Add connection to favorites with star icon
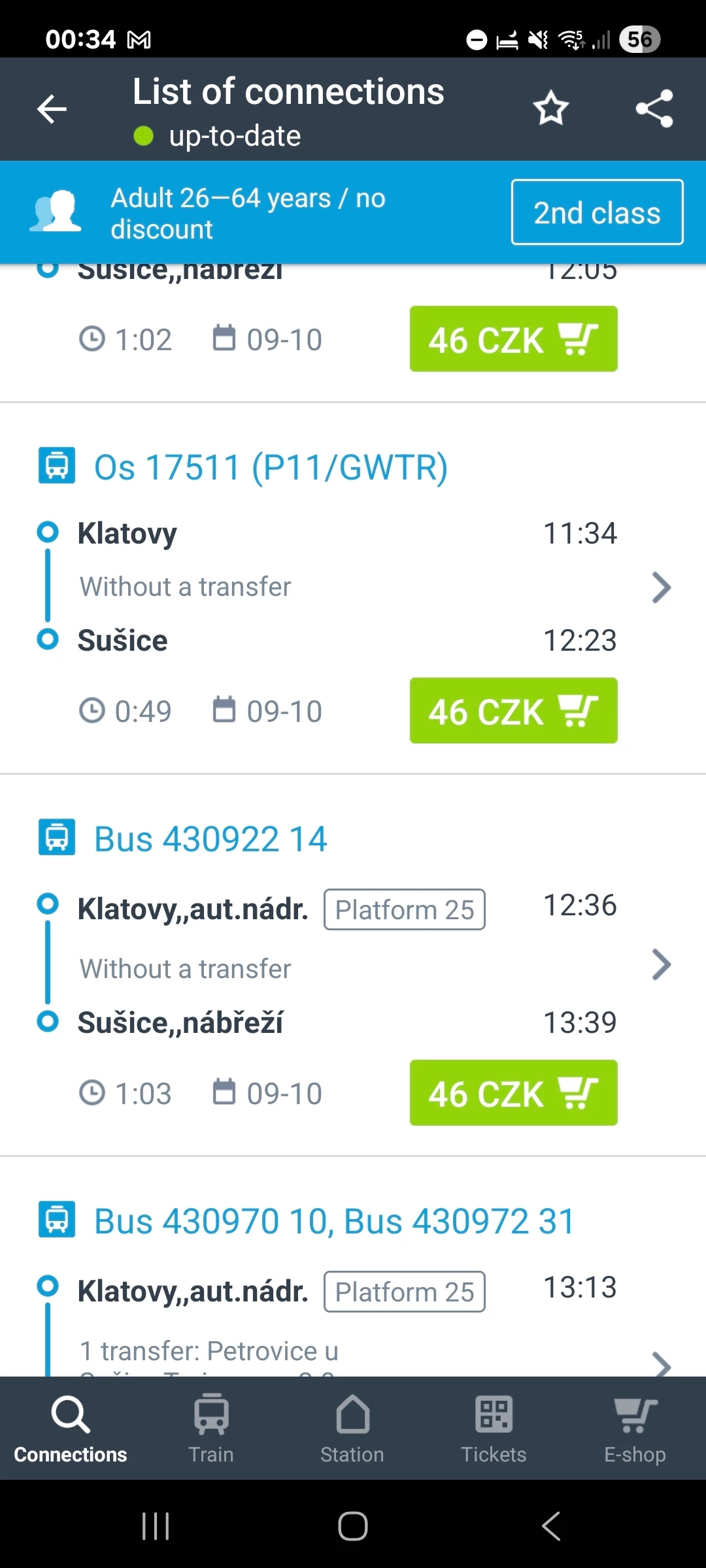 (550, 108)
